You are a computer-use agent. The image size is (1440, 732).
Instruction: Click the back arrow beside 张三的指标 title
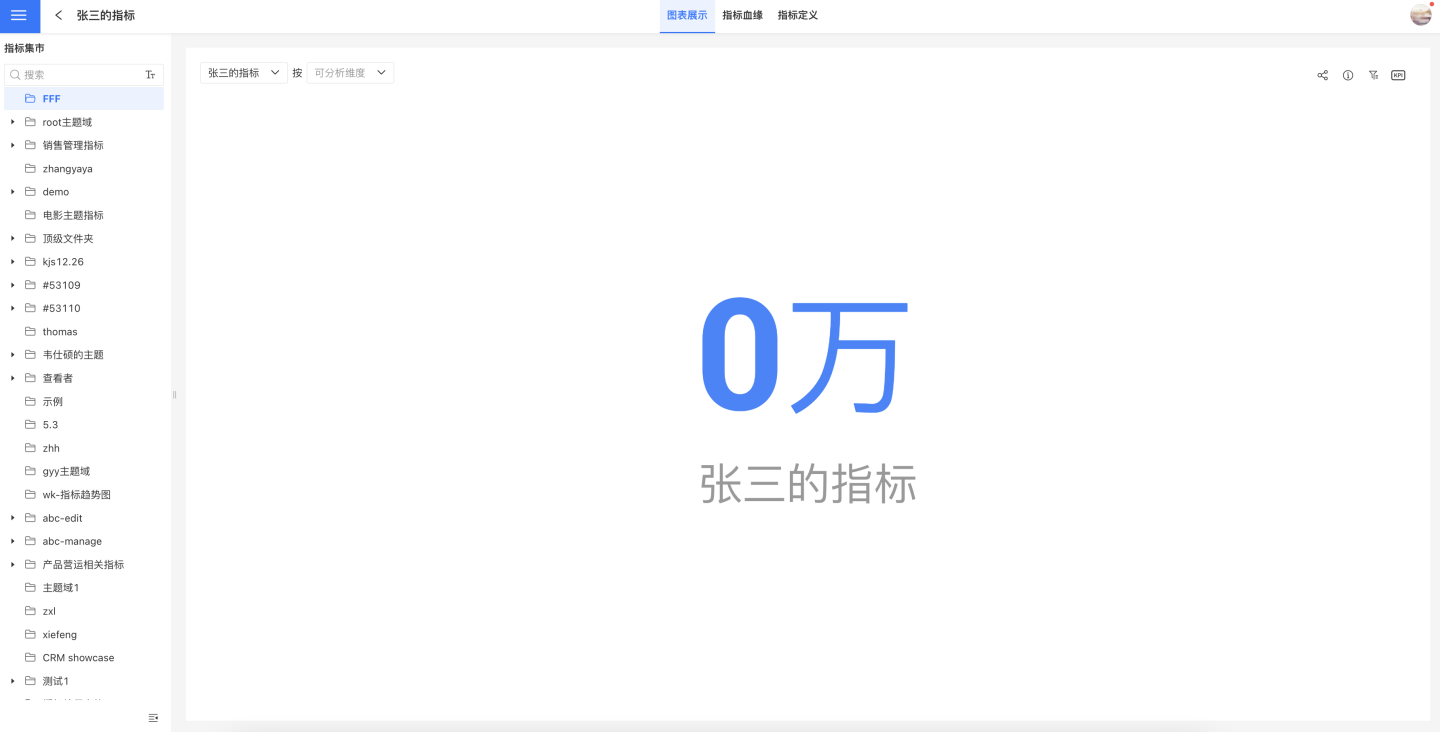pyautogui.click(x=59, y=16)
